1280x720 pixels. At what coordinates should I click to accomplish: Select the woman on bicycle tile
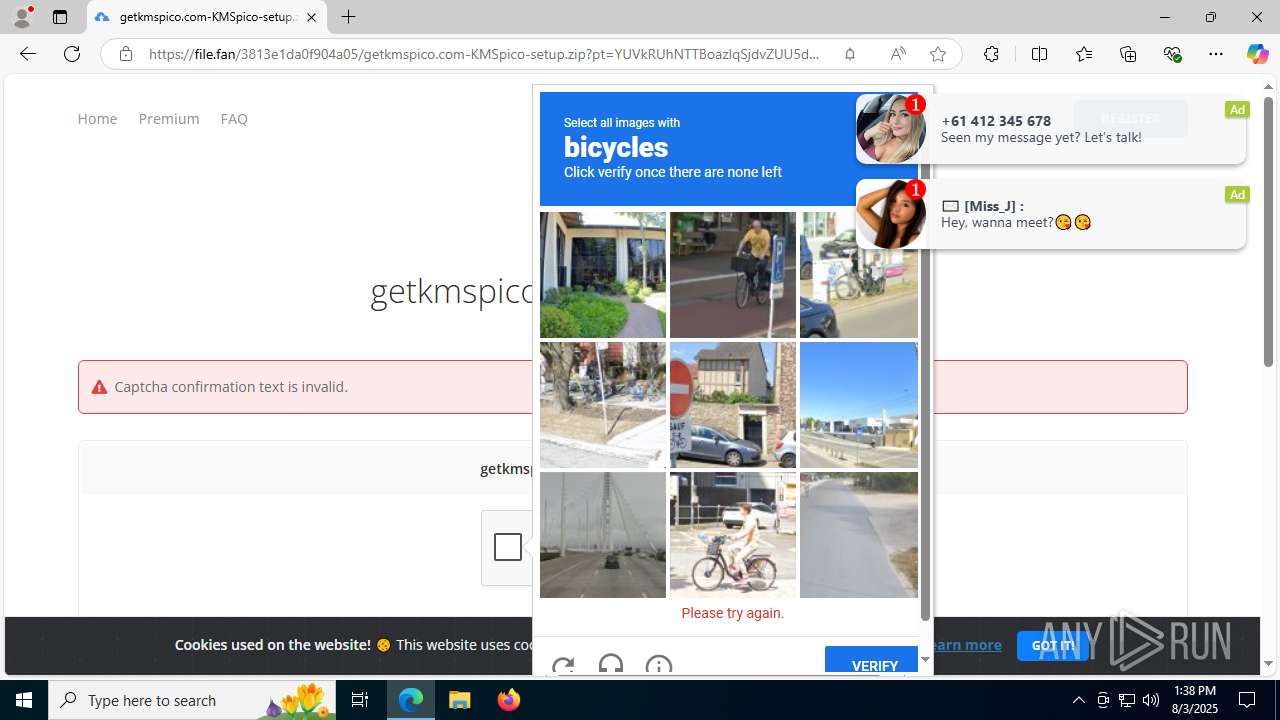733,535
